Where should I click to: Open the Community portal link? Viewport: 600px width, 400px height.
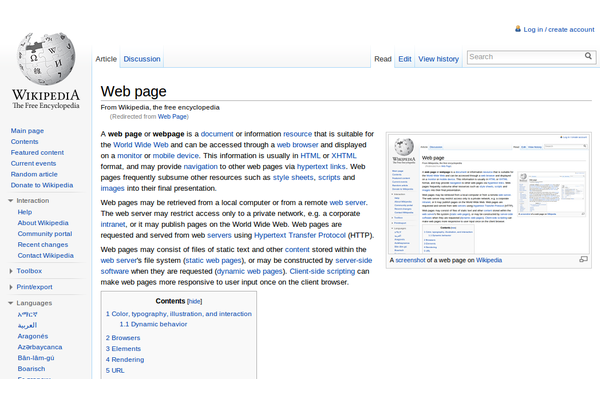45,233
